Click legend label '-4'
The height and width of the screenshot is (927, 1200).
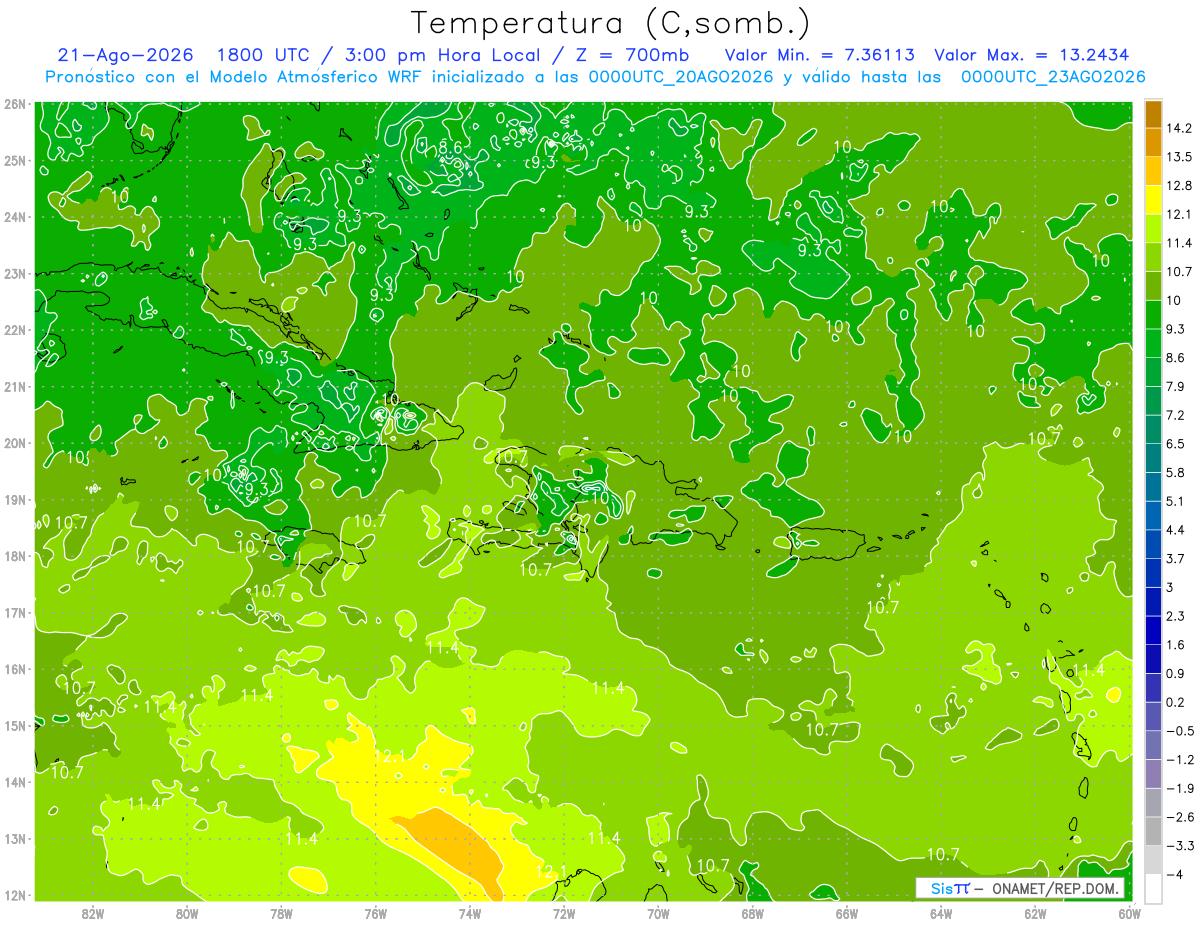(x=1174, y=875)
